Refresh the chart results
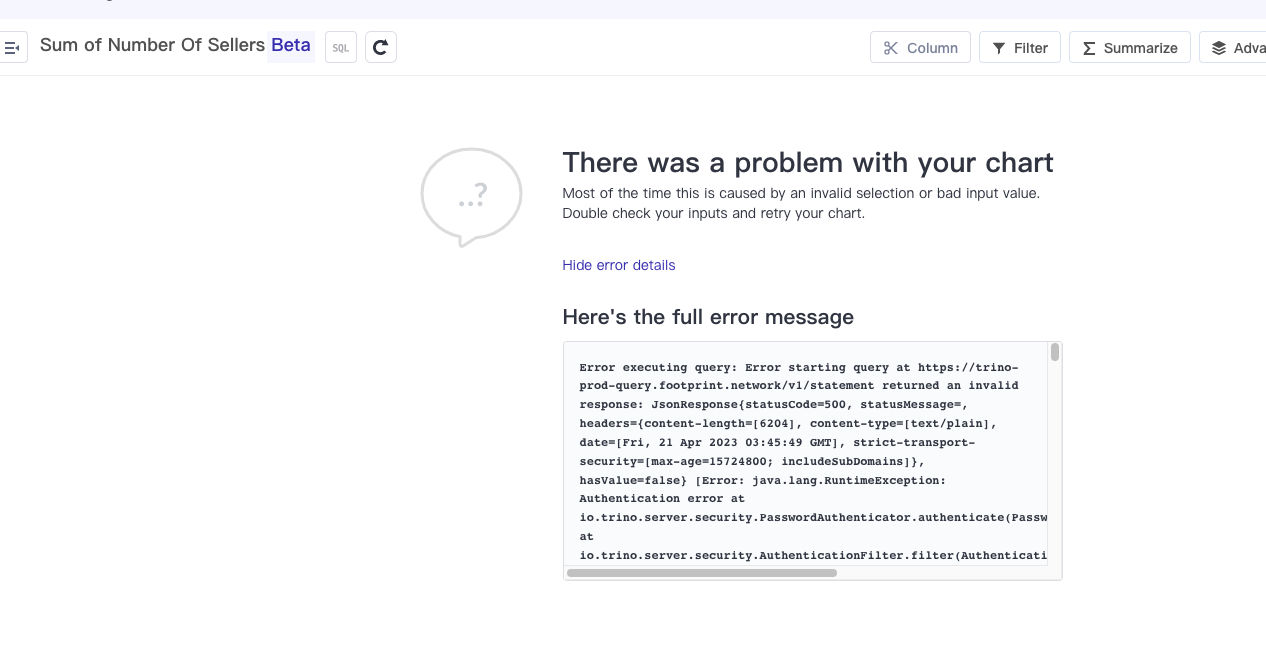1266x656 pixels. (381, 46)
